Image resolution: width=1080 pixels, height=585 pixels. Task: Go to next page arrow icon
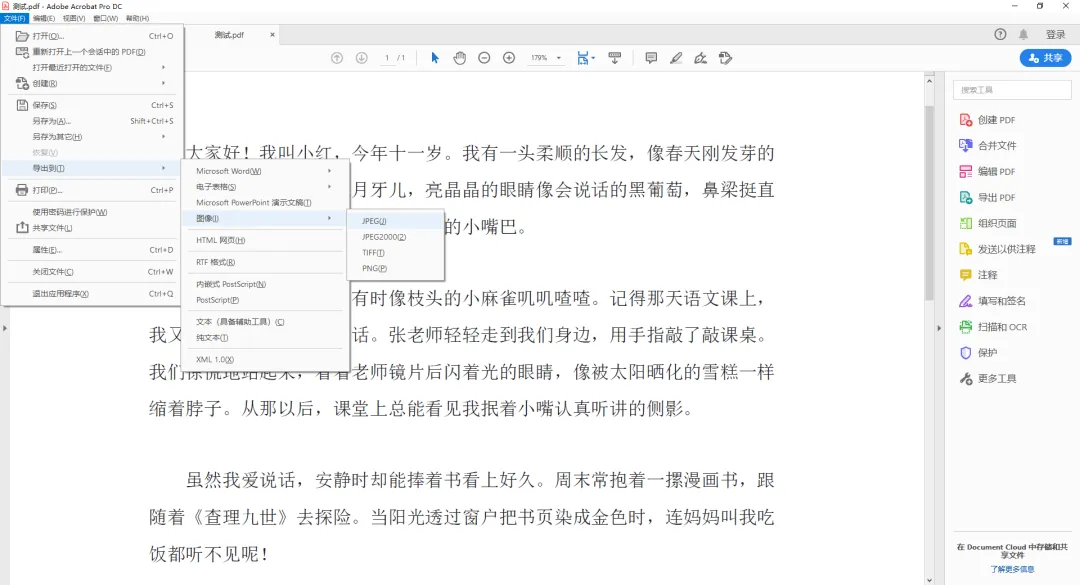tap(362, 58)
